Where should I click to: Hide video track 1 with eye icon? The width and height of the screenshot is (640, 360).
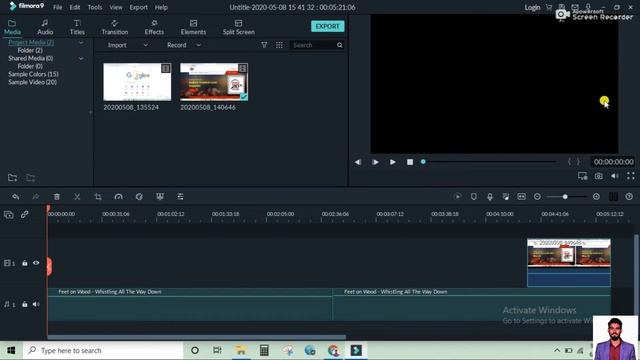(36, 263)
